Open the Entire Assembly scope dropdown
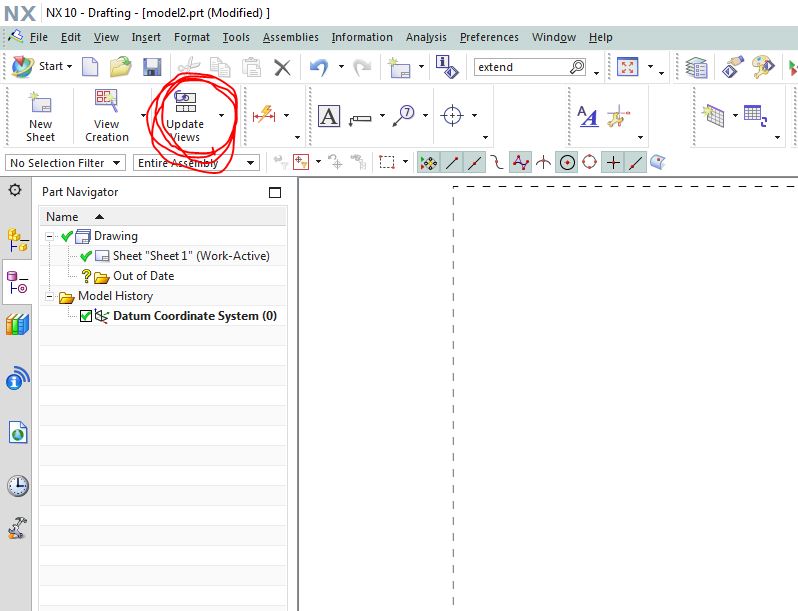 (196, 163)
